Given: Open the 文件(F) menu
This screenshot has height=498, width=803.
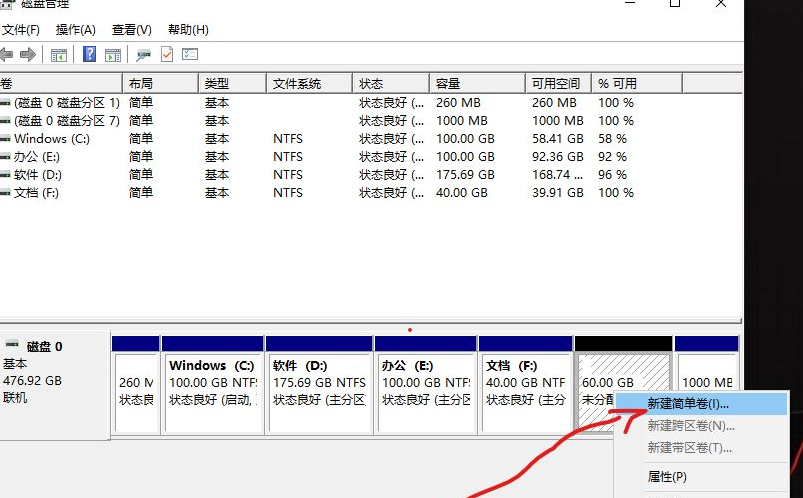Looking at the screenshot, I should tap(21, 30).
